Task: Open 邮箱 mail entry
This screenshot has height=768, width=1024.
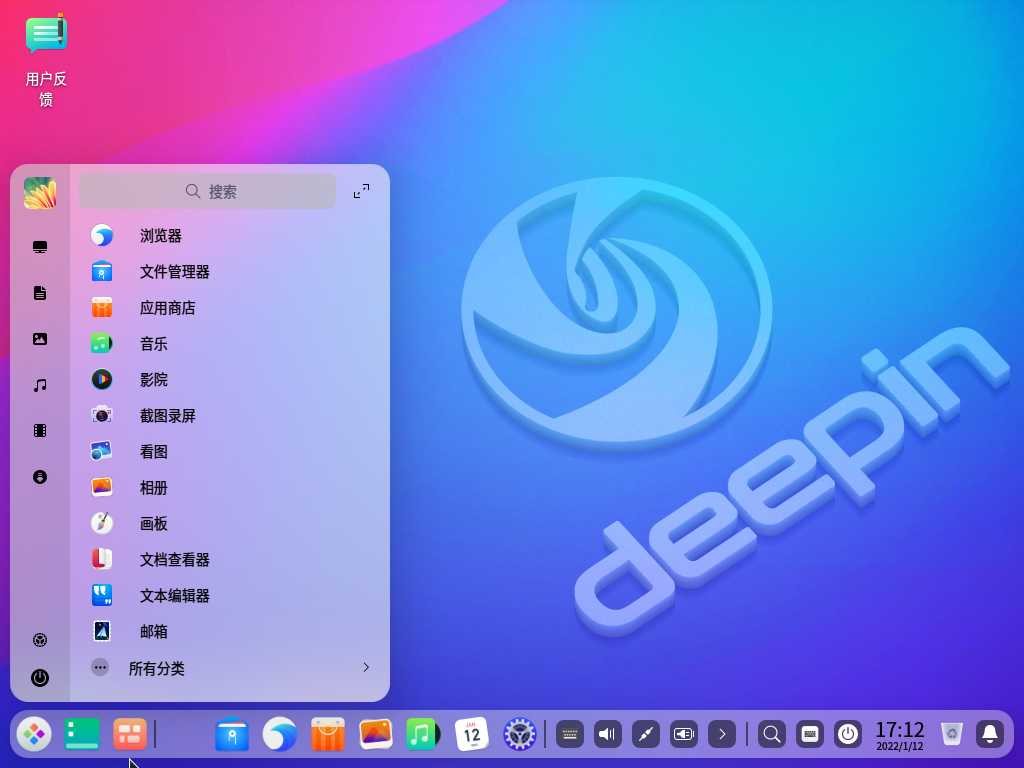Action: tap(230, 631)
